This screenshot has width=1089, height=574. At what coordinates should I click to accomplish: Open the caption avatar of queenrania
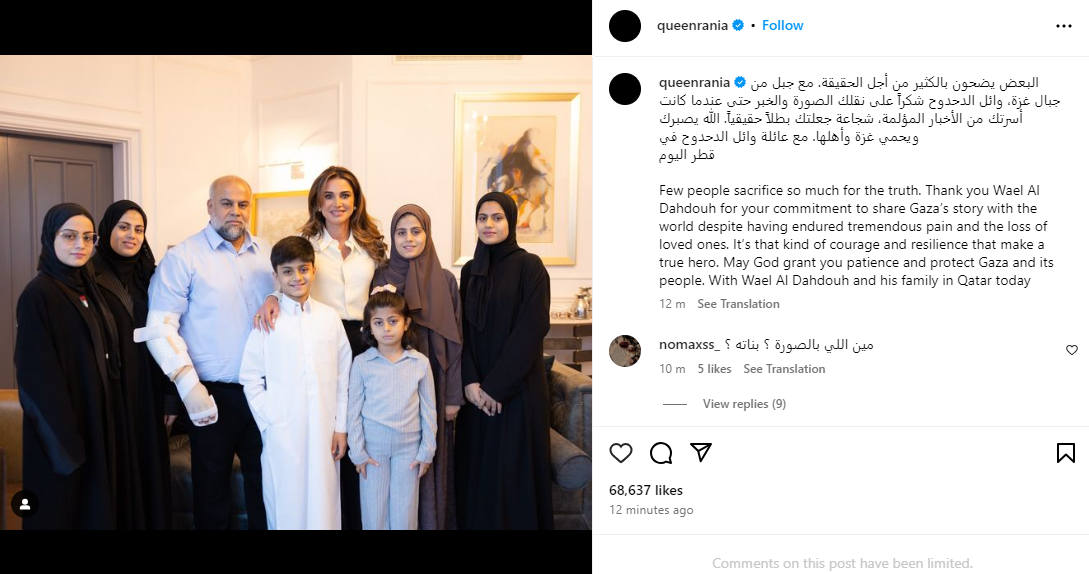[x=625, y=89]
